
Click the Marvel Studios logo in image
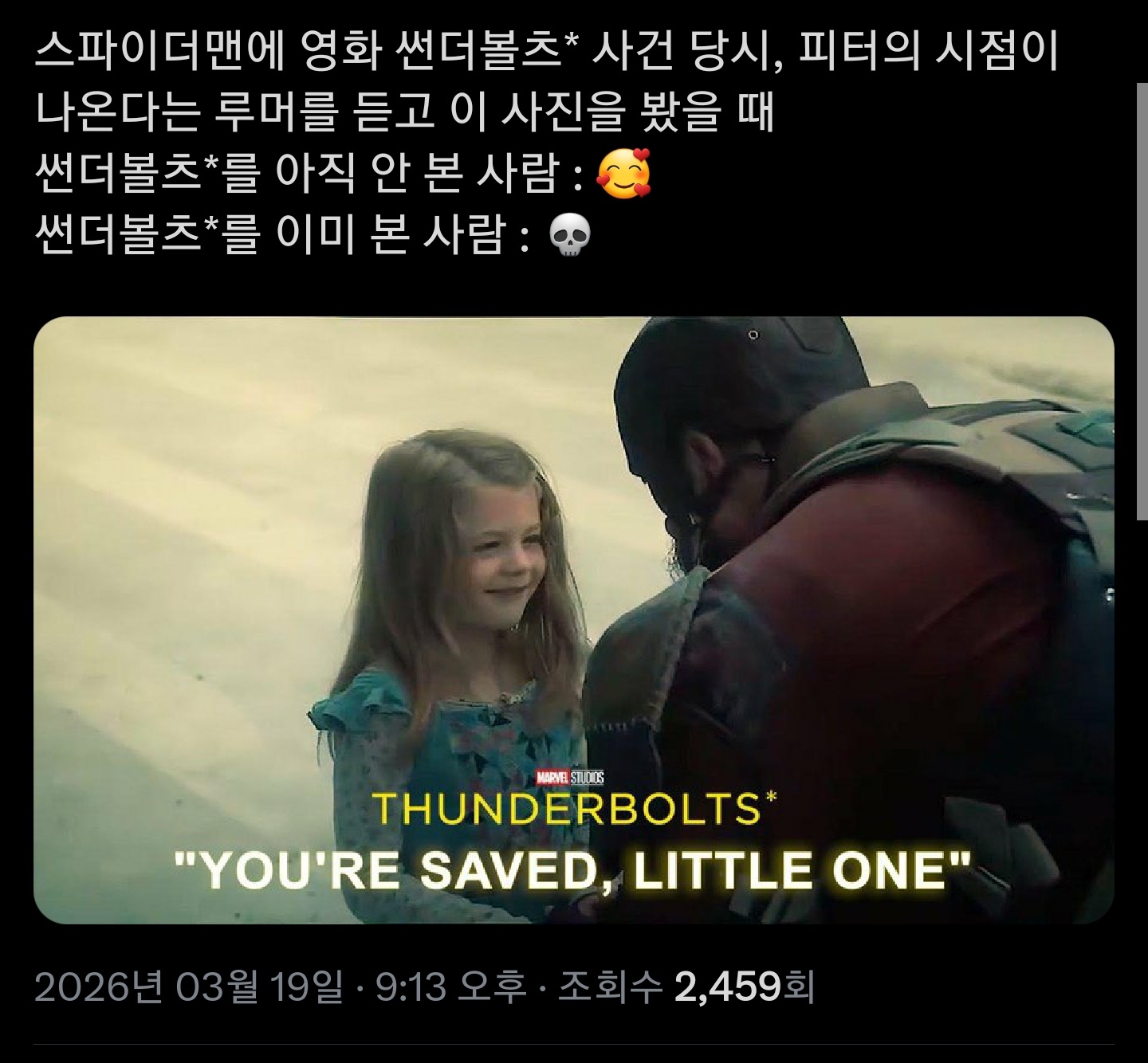[569, 777]
